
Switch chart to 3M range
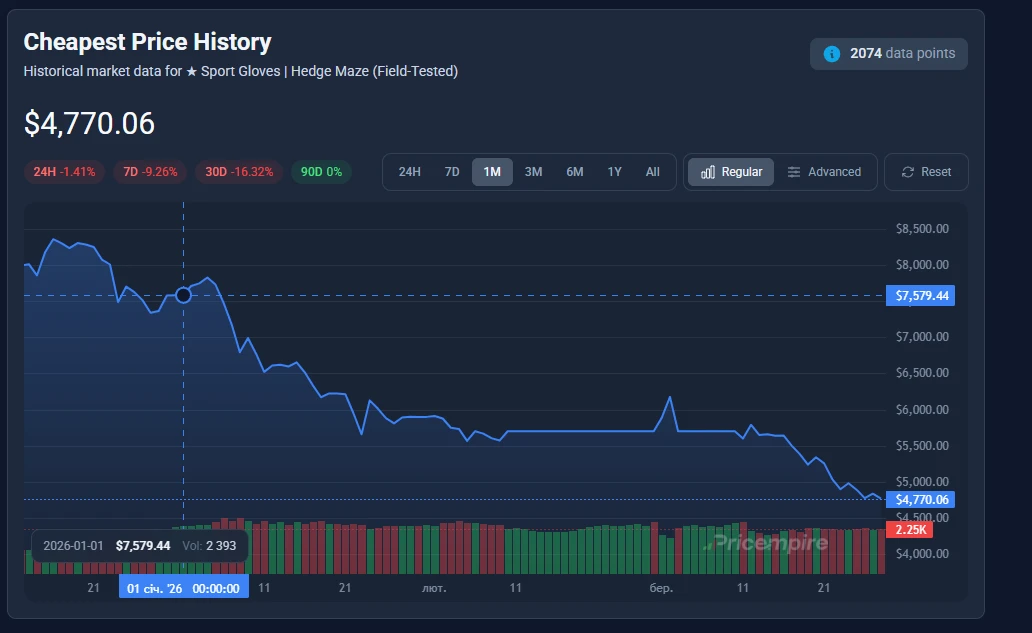tap(533, 172)
